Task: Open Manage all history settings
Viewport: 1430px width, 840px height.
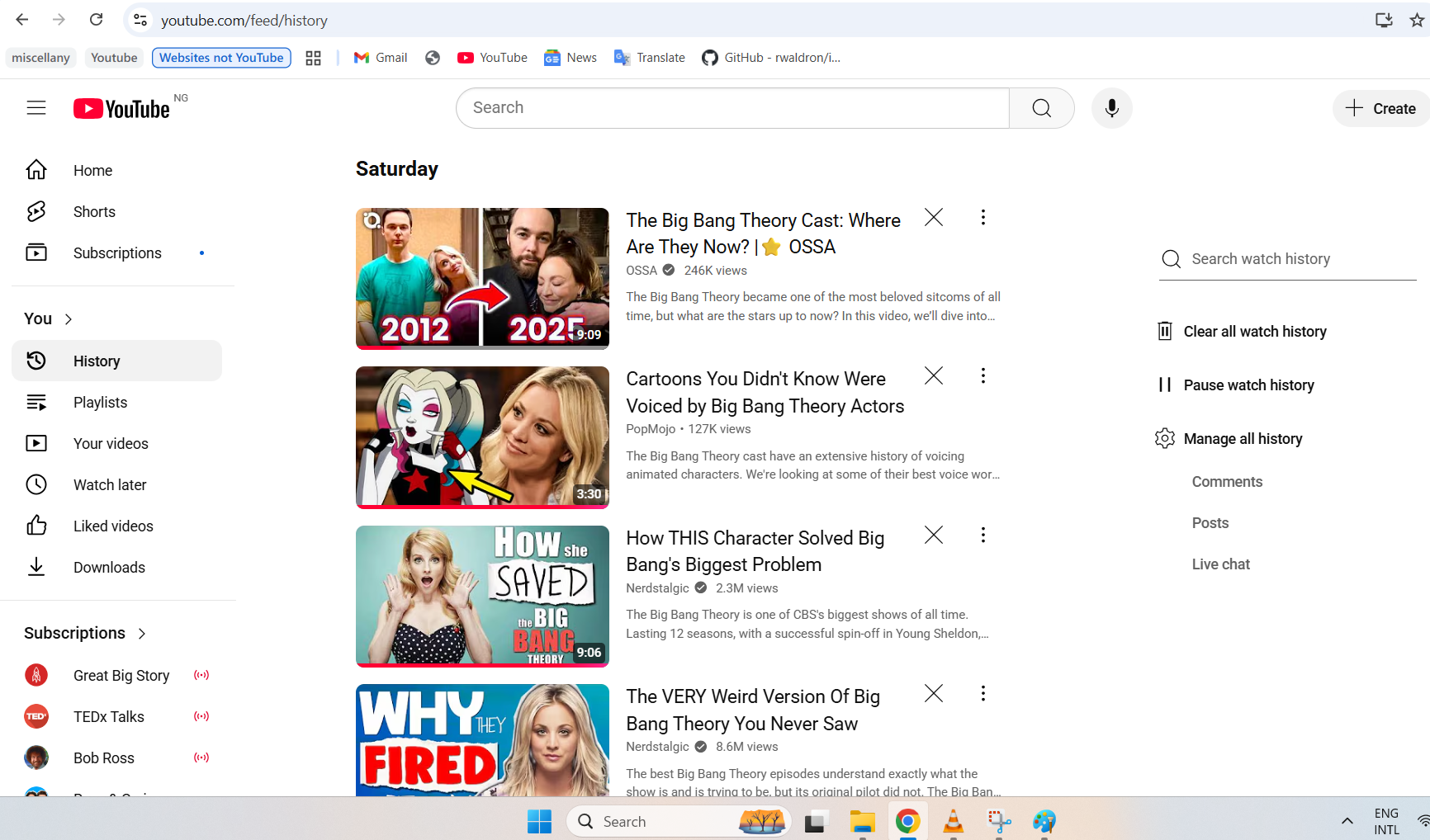Action: click(1243, 438)
